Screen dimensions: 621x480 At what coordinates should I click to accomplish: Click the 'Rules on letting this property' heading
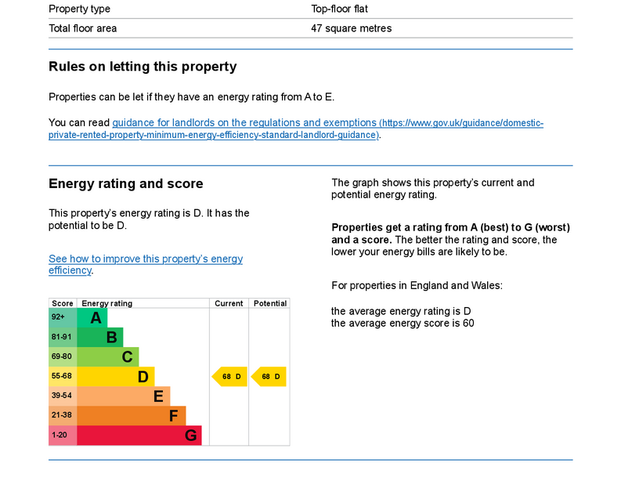(x=142, y=67)
